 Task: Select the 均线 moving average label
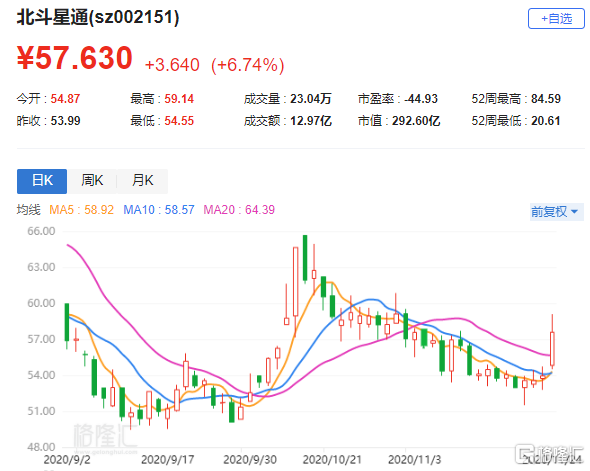point(28,210)
